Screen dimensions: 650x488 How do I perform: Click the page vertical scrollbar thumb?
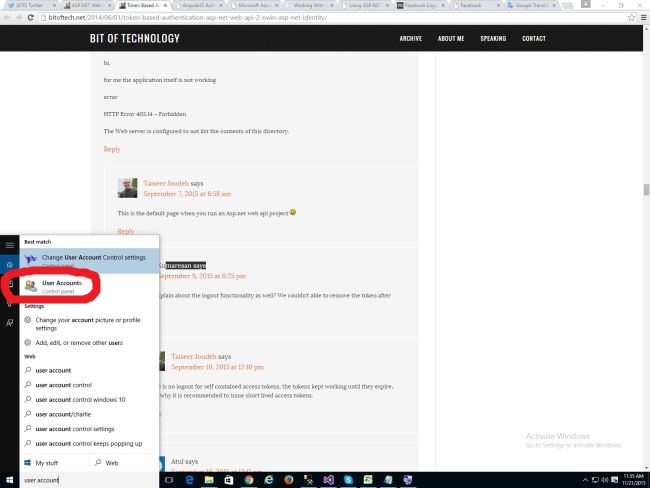(x=646, y=190)
